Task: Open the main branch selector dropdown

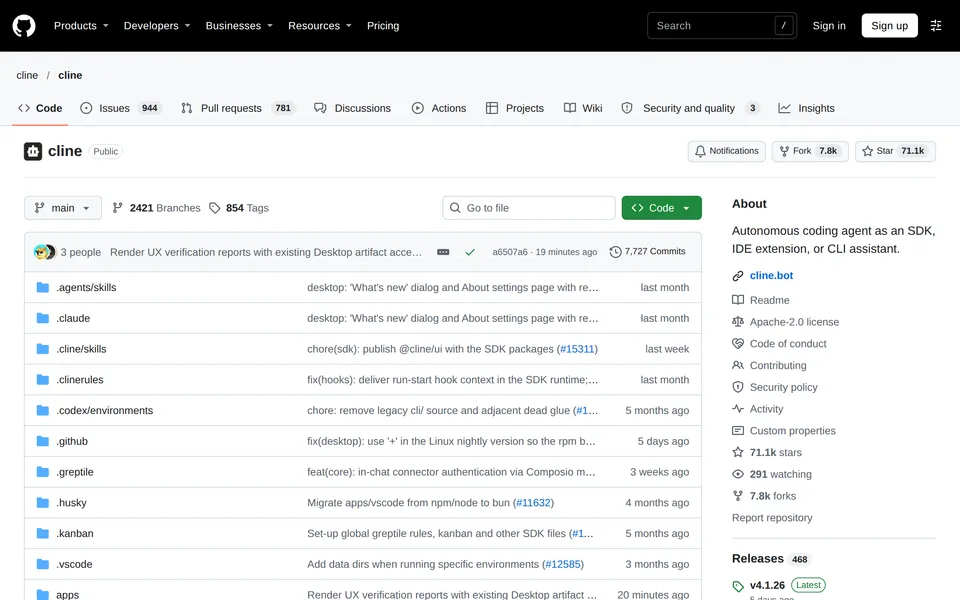Action: 62,208
